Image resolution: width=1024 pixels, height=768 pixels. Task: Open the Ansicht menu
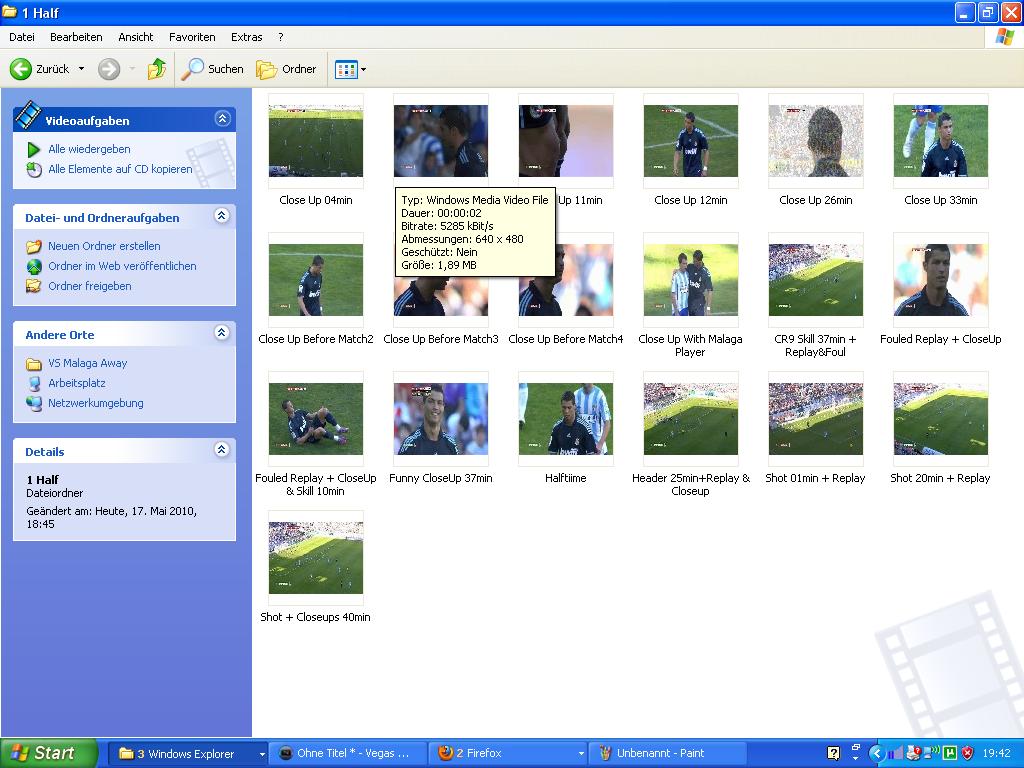(x=136, y=37)
